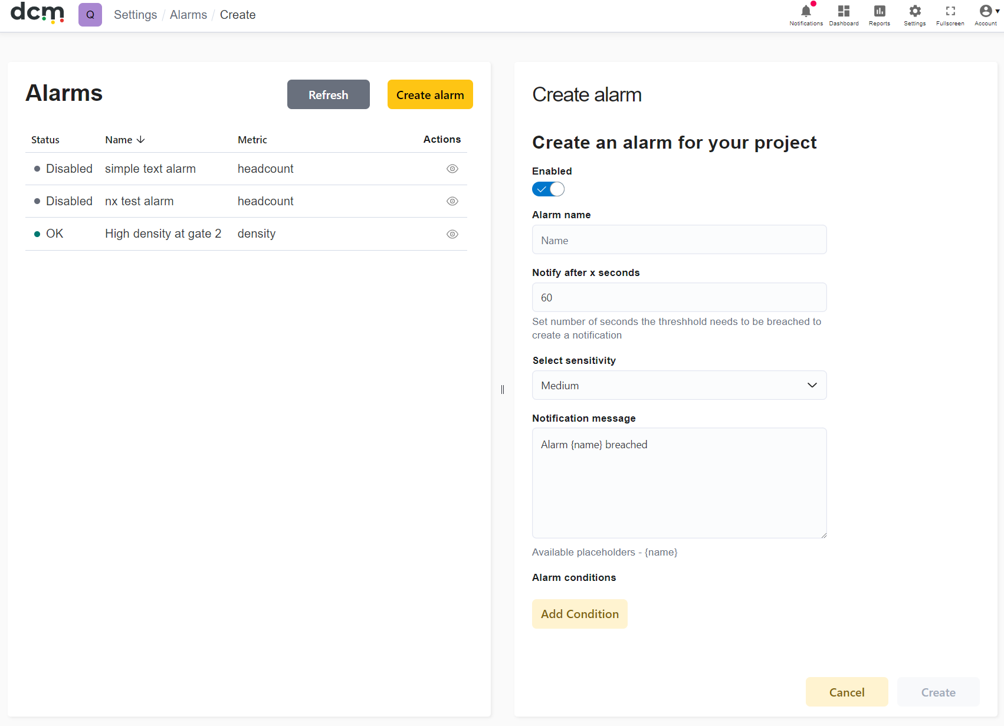Click the Add Condition button
The width and height of the screenshot is (1004, 726).
(x=579, y=614)
